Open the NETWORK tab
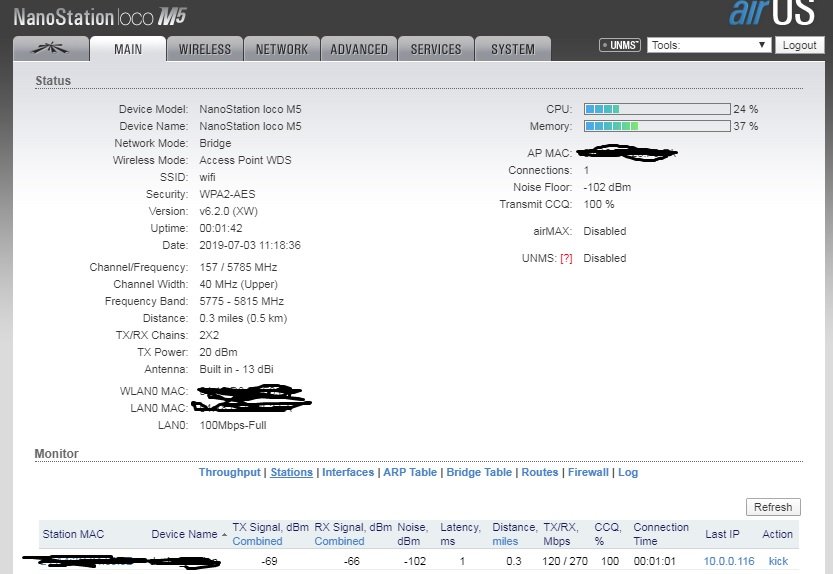The width and height of the screenshot is (833, 574). coord(282,49)
